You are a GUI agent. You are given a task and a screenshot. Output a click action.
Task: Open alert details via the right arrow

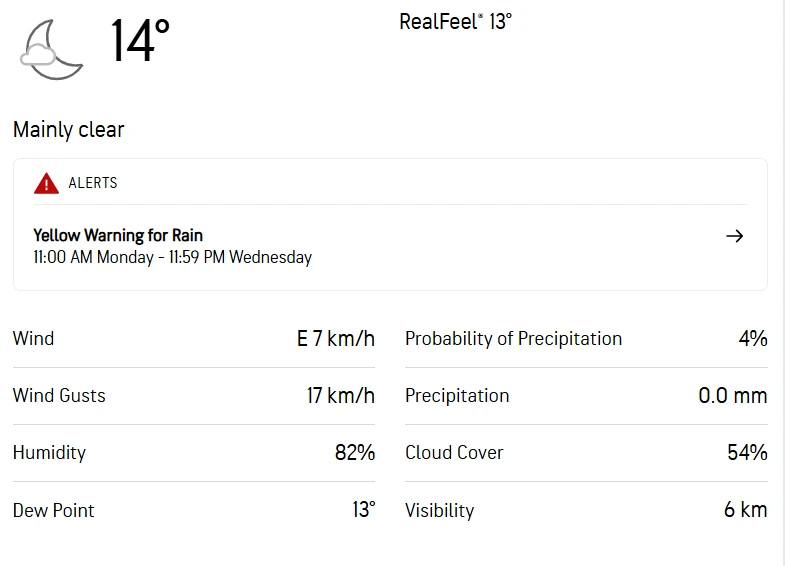point(734,236)
